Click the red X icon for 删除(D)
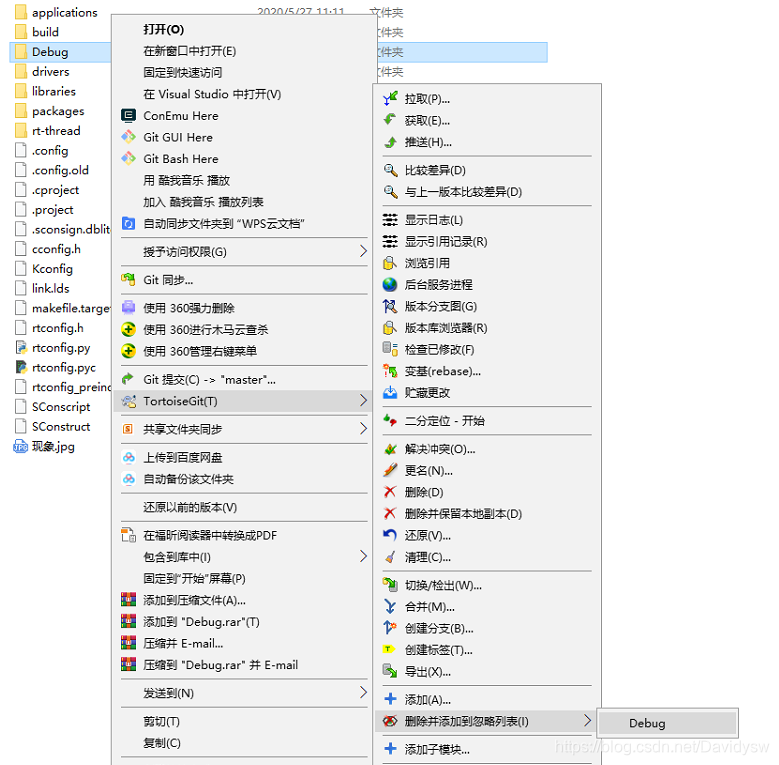Viewport: 779px width, 765px height. tap(390, 492)
